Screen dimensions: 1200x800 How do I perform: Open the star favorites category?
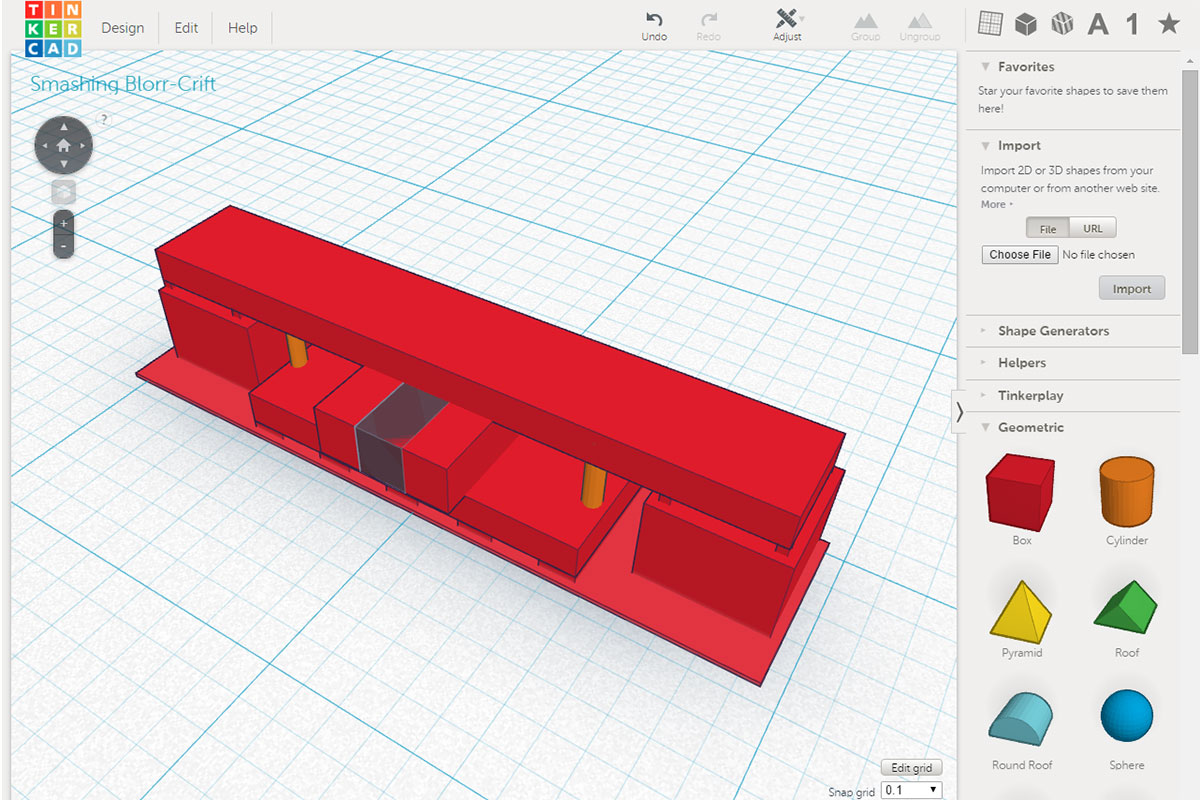pos(1168,24)
